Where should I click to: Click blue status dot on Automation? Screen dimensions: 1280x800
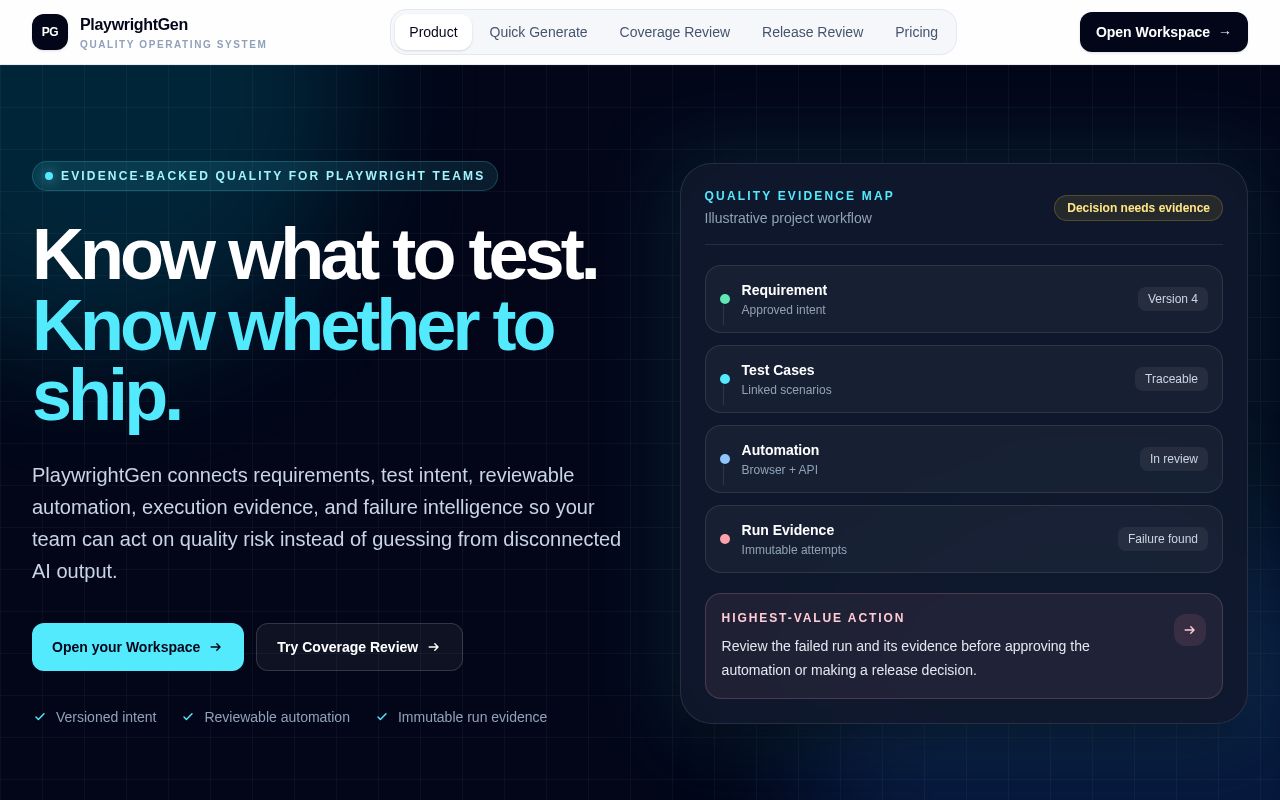tap(725, 459)
